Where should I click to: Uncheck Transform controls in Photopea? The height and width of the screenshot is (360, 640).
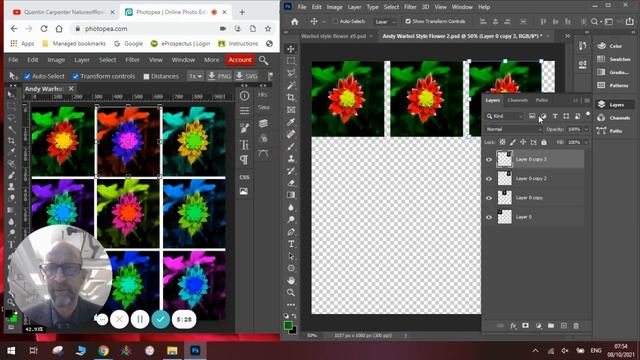coord(76,76)
